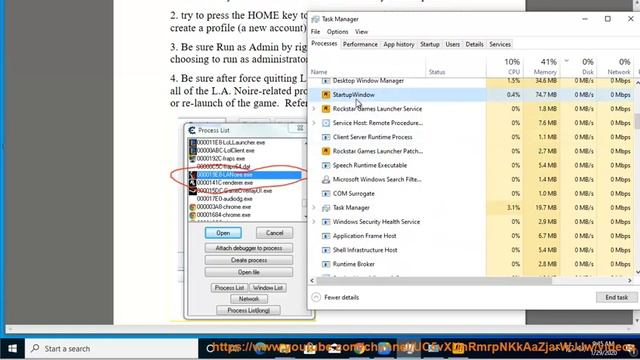This screenshot has width=640, height=360.
Task: Click the Start a search box
Action: [x=112, y=349]
